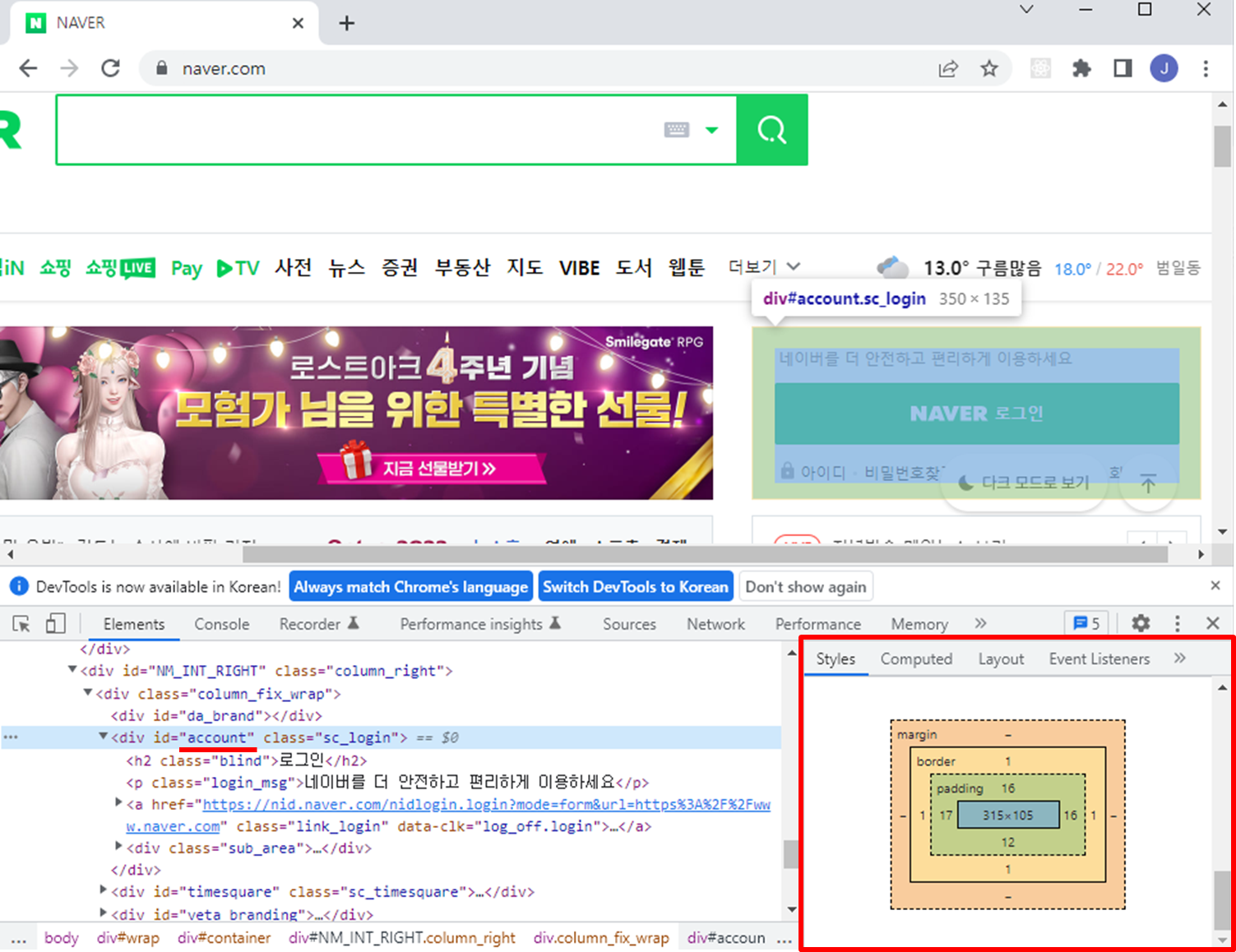This screenshot has width=1236, height=952.
Task: Open the J profile avatar
Action: point(1164,69)
